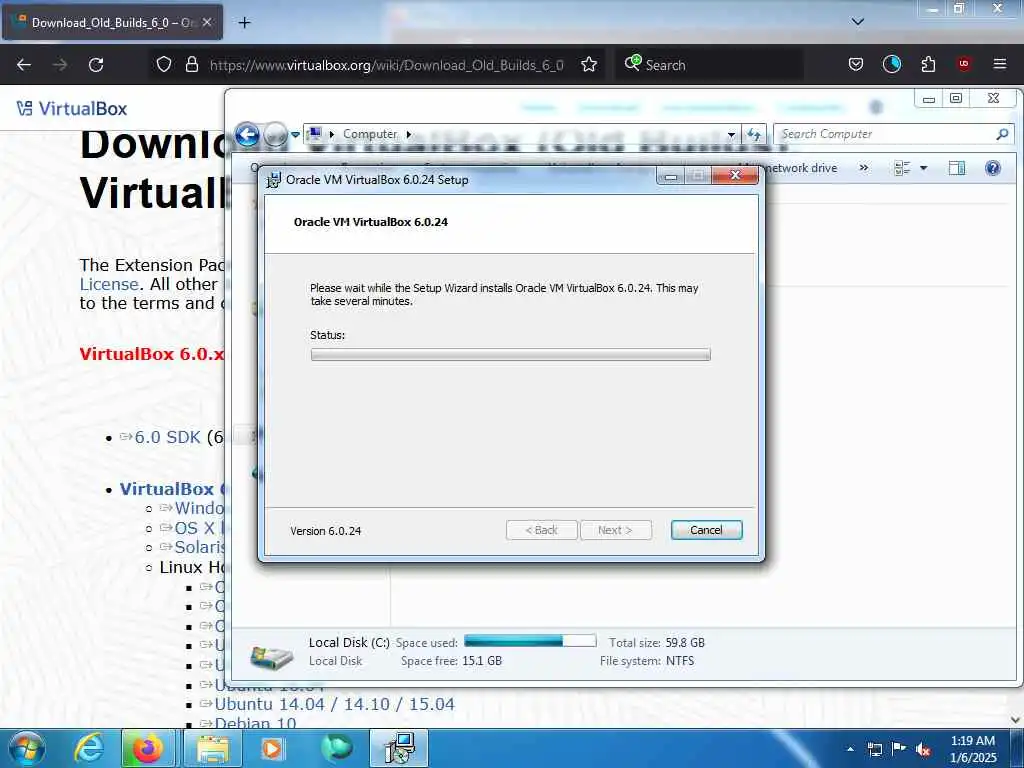Viewport: 1024px width, 768px height.
Task: Click Explorer refresh button
Action: point(754,135)
